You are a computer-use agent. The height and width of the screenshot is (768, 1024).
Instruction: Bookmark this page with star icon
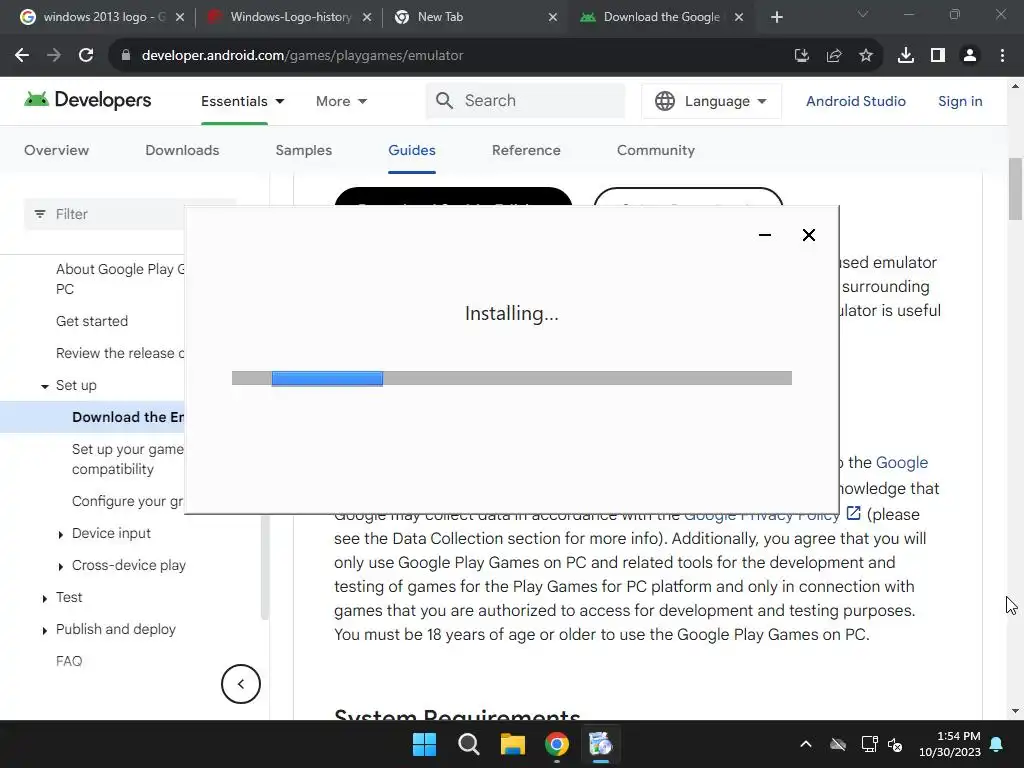click(x=865, y=56)
